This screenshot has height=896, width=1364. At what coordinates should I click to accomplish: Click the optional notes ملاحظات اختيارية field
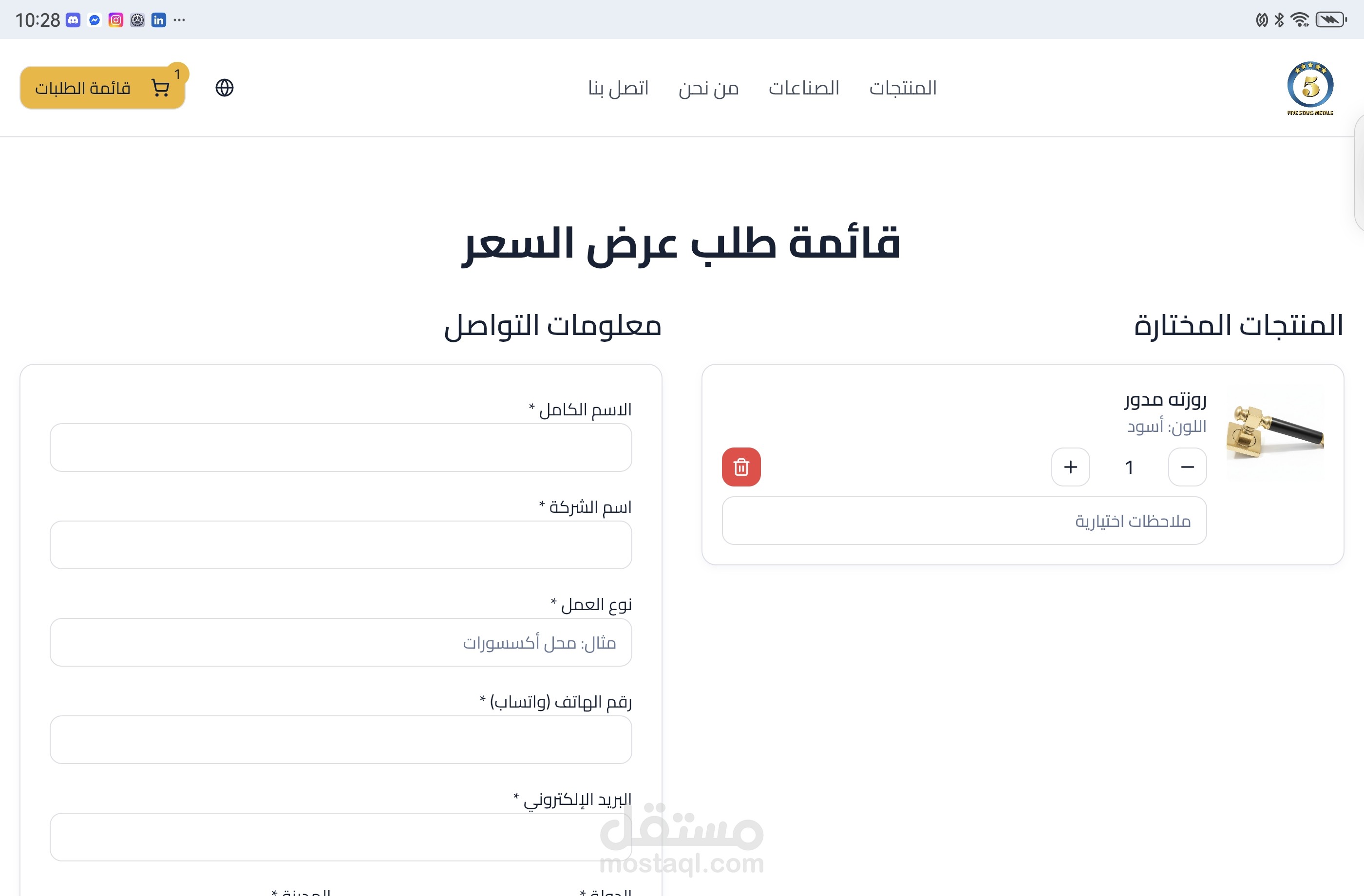(964, 521)
